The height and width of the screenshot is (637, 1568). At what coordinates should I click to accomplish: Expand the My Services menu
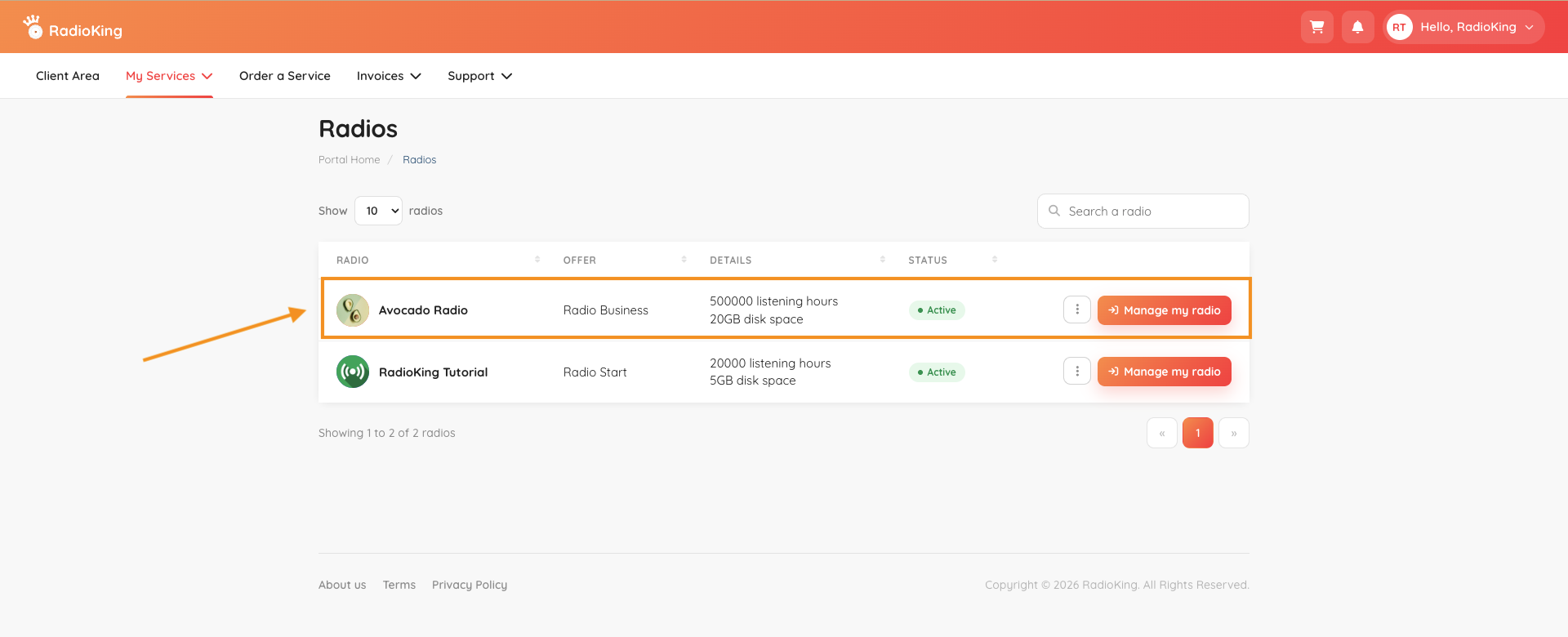(x=169, y=76)
